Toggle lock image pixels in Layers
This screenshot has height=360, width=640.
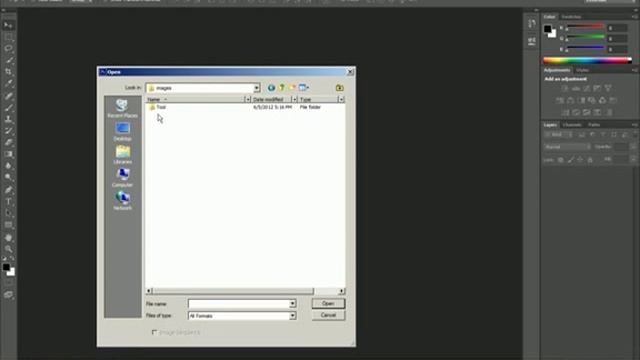point(570,160)
